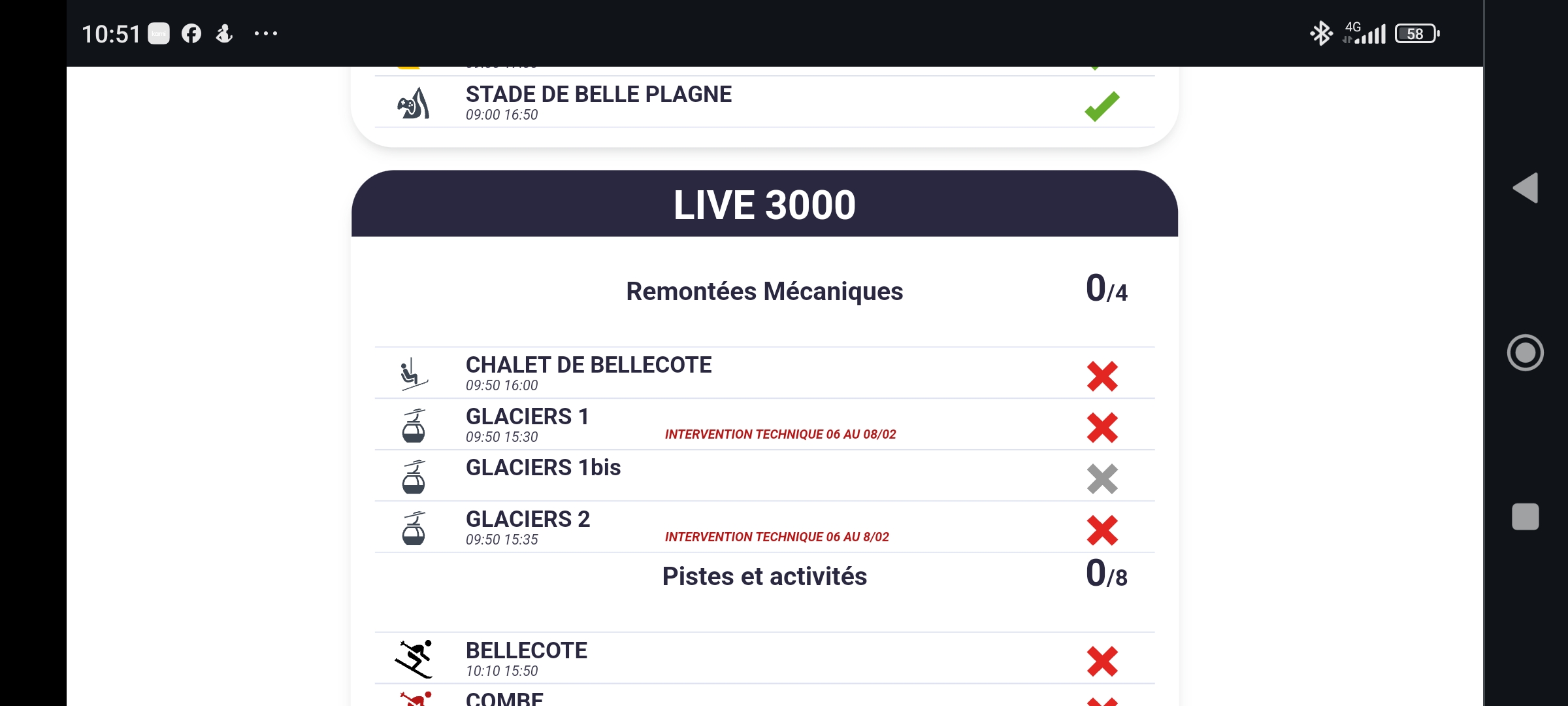Tap the Facebook notification icon in status bar

pyautogui.click(x=191, y=33)
